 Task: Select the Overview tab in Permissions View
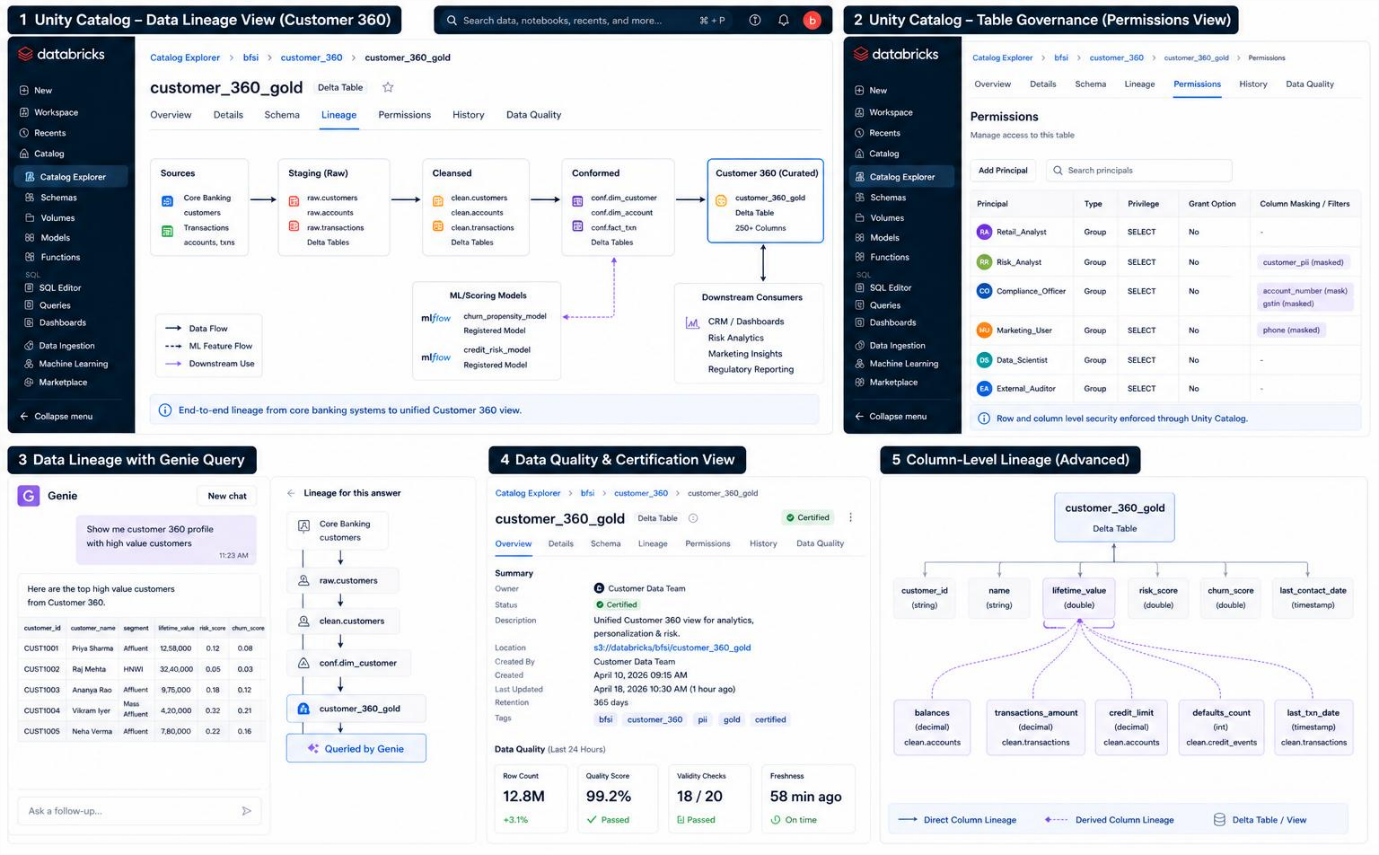993,84
